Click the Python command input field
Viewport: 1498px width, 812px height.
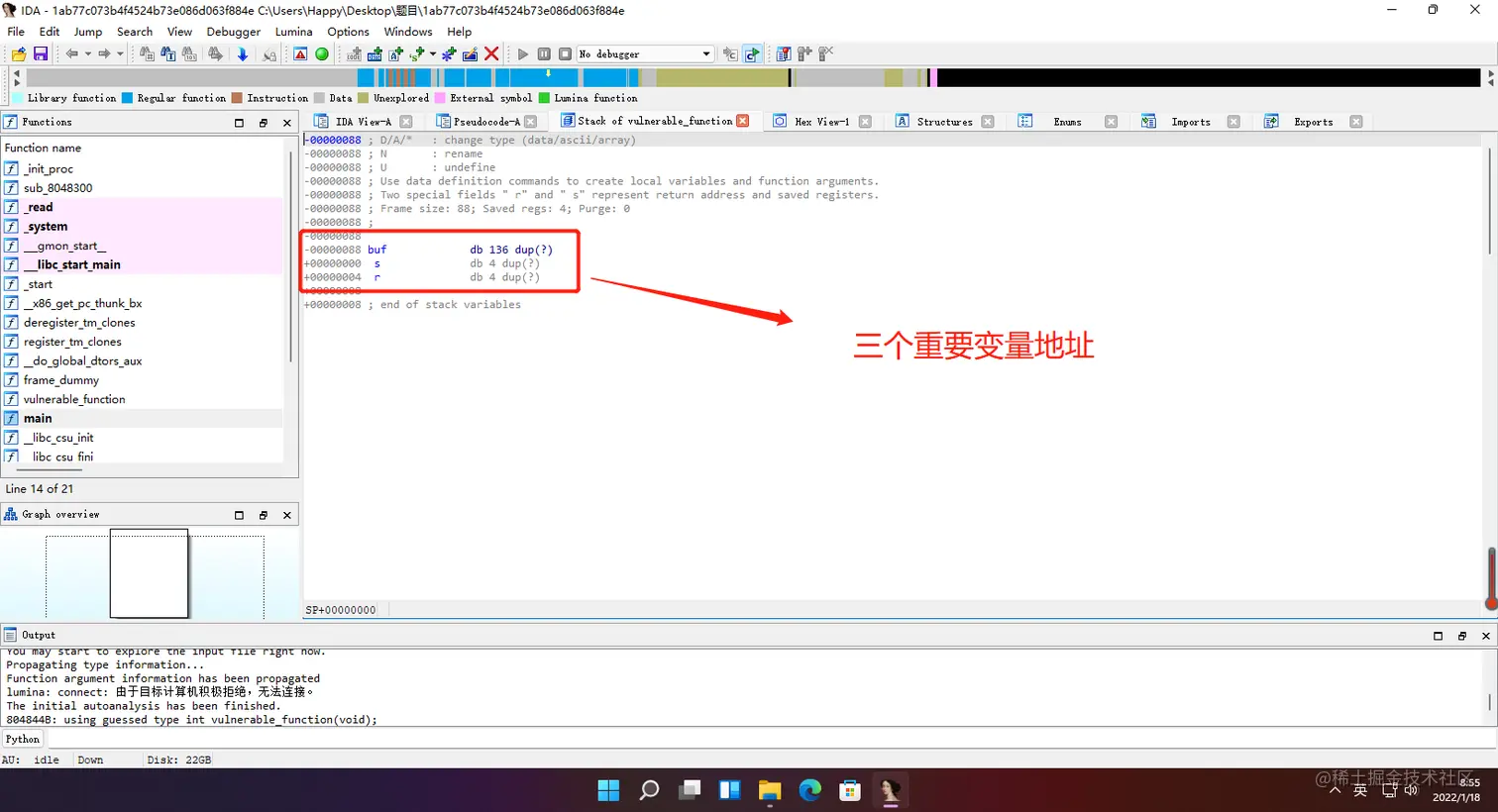pos(771,739)
